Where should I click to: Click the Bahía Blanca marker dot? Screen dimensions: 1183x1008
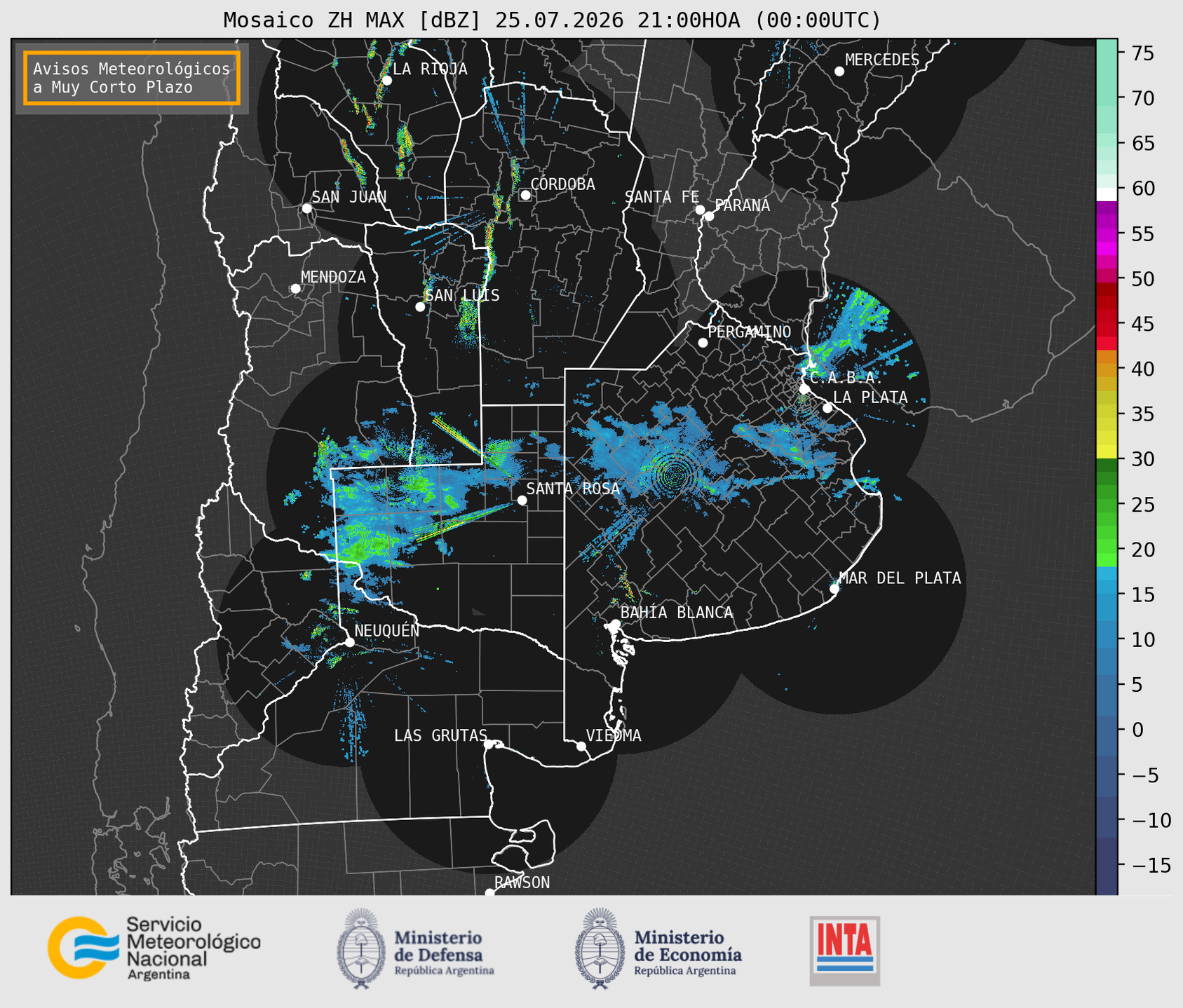(x=615, y=624)
